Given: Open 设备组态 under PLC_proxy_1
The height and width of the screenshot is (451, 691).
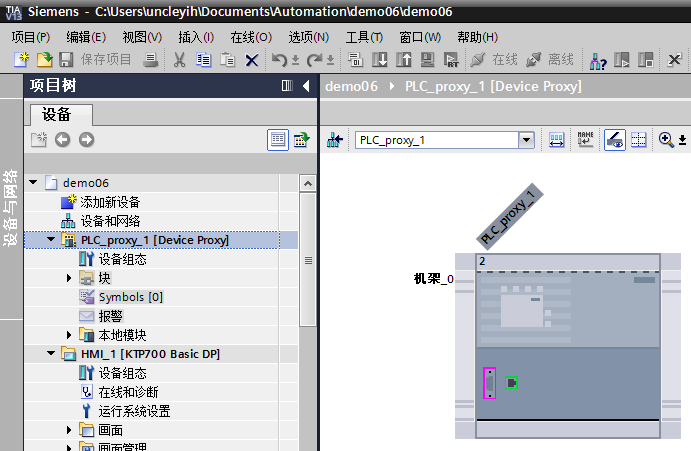Looking at the screenshot, I should pos(123,259).
